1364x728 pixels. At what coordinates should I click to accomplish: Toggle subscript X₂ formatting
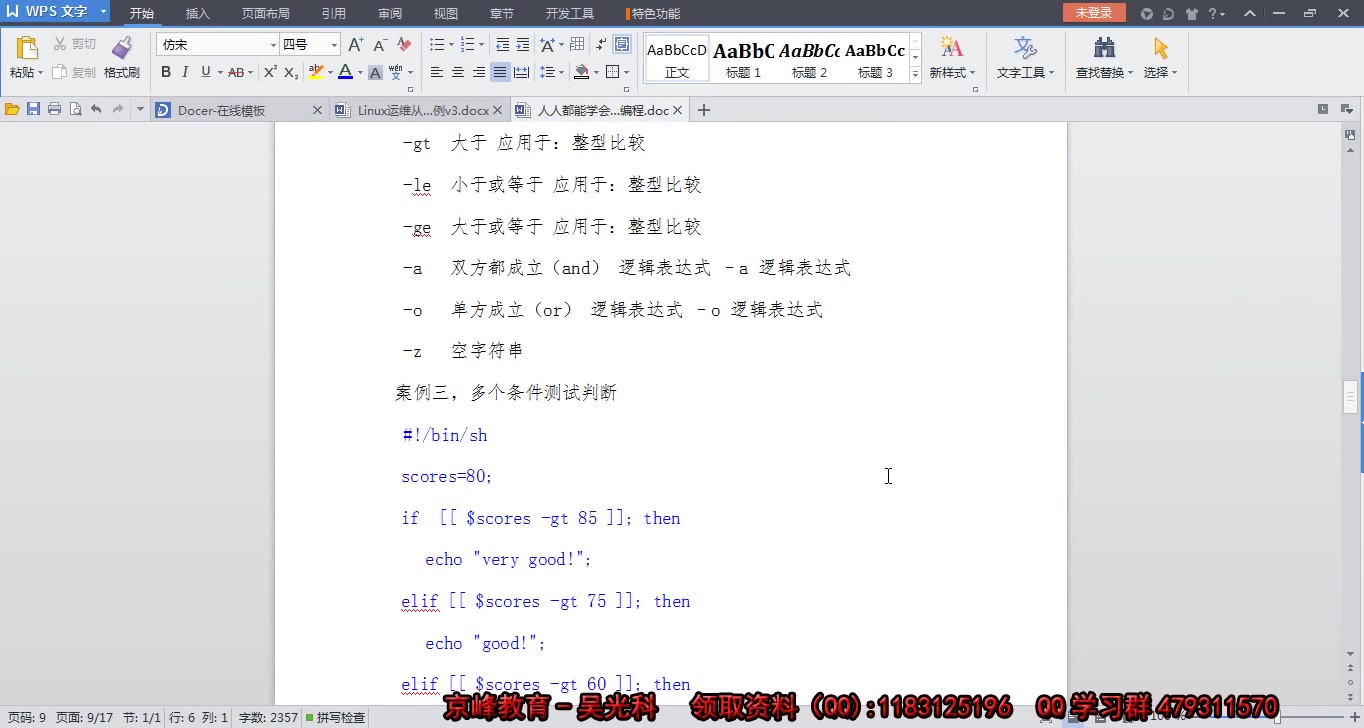(291, 72)
